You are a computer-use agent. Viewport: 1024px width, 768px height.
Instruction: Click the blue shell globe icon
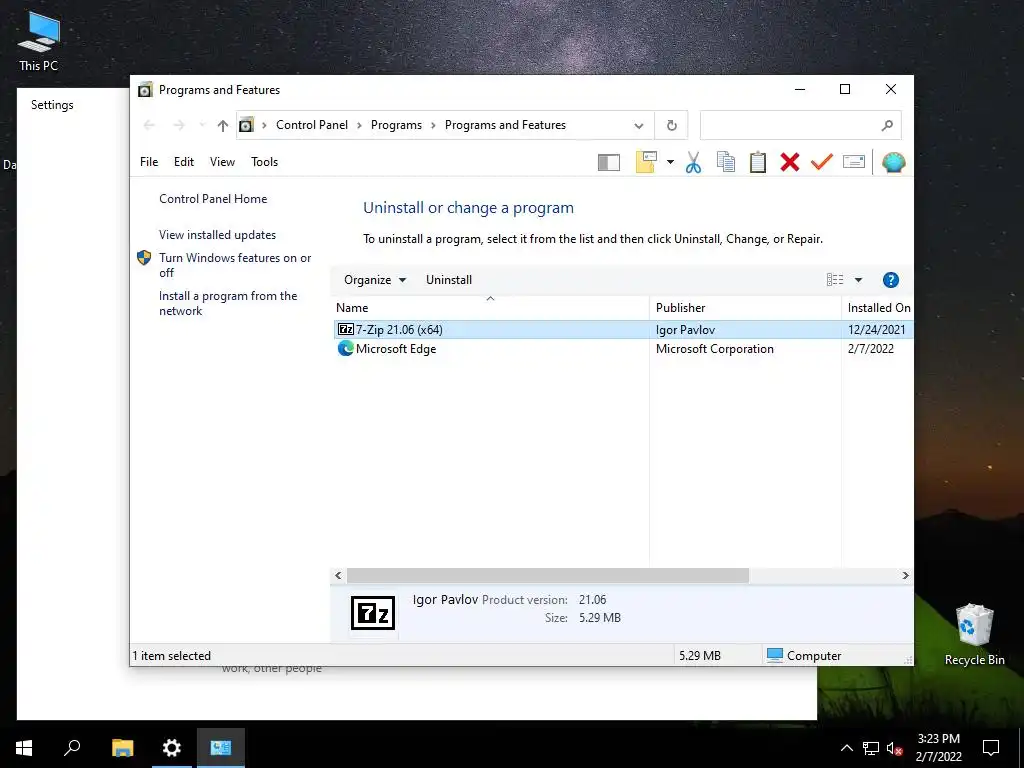893,162
